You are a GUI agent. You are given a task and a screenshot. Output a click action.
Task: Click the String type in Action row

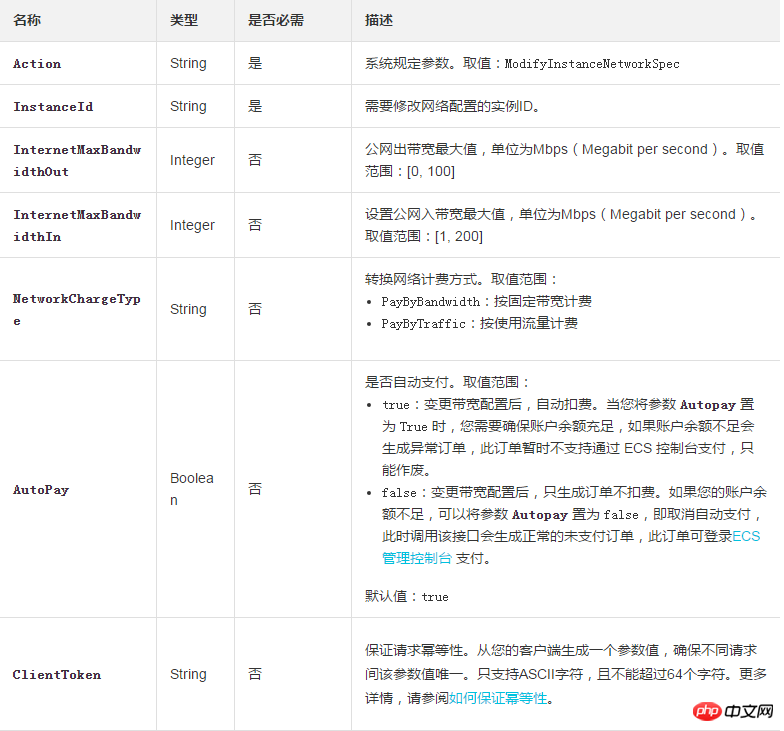click(x=188, y=64)
